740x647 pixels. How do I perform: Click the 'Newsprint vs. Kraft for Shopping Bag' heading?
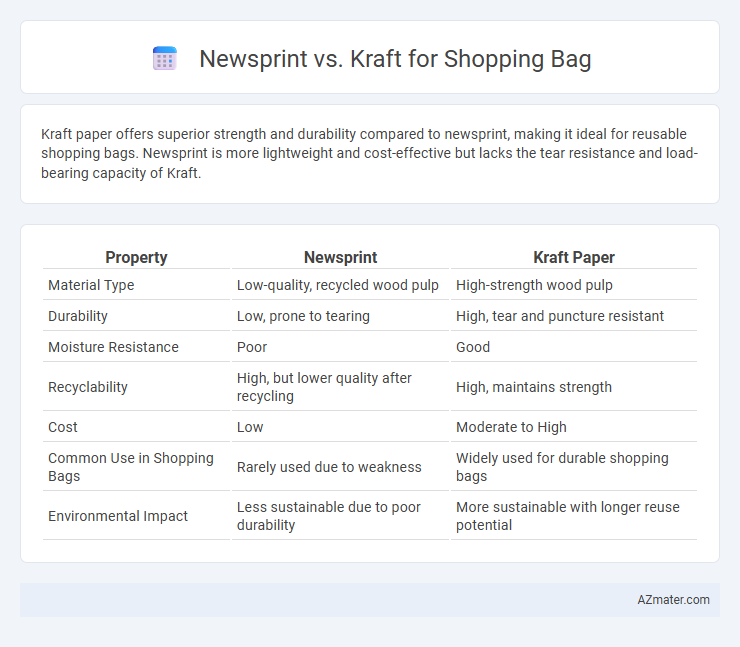pos(395,59)
